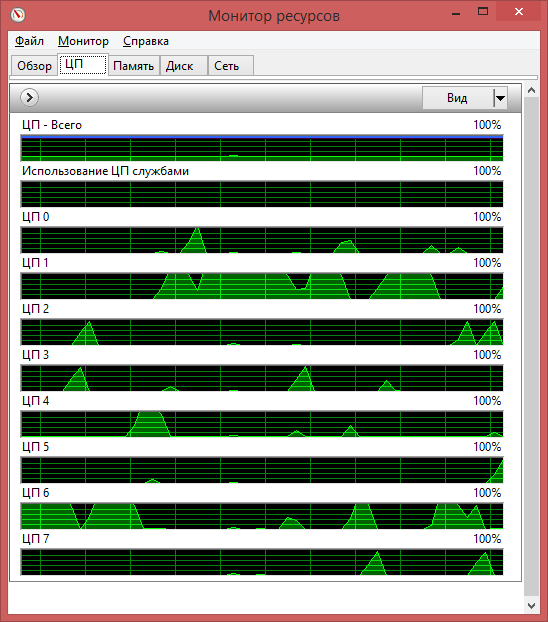Click the Resource Monitor app icon in title bar
548x622 pixels.
coord(18,15)
